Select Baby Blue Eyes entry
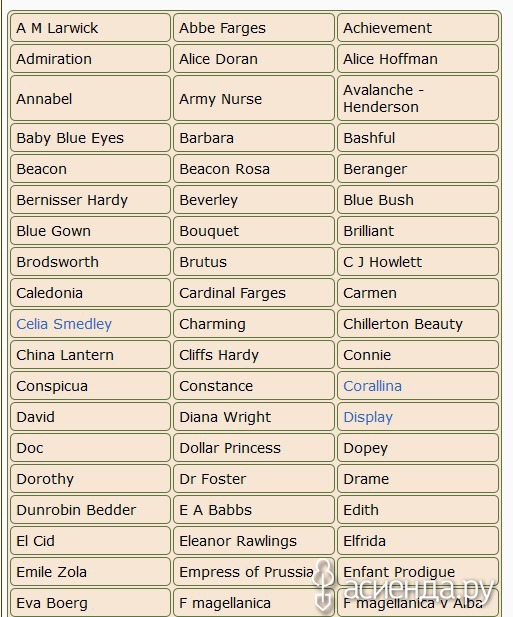The width and height of the screenshot is (513, 617). (90, 138)
